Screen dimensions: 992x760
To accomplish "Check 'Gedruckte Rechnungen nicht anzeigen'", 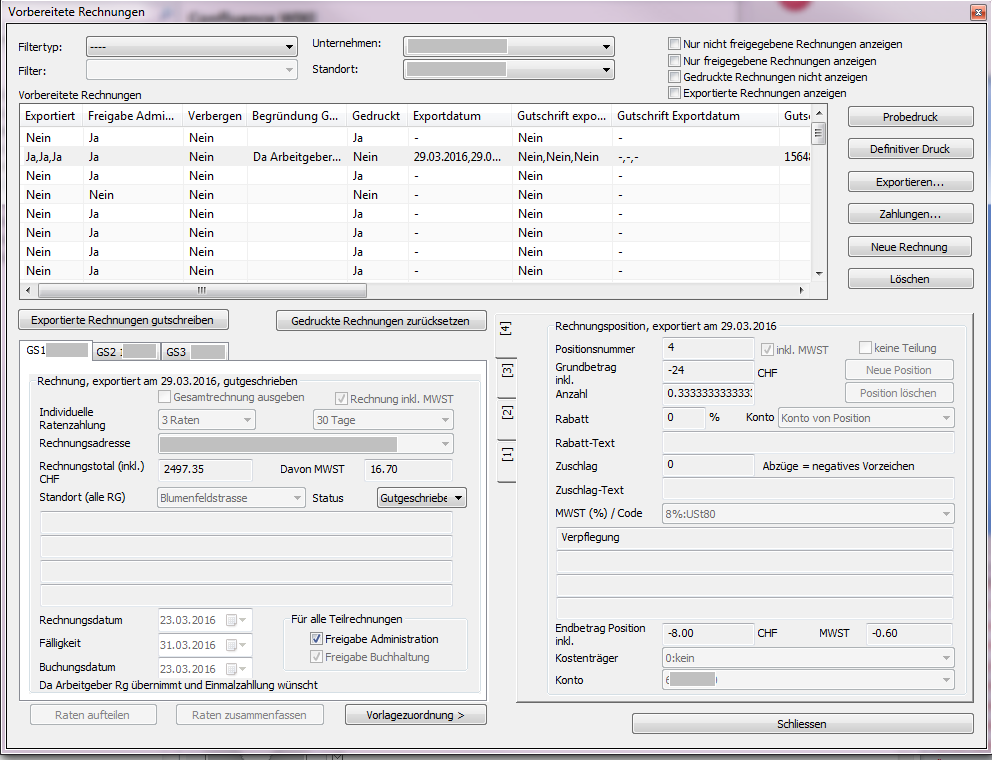I will pyautogui.click(x=675, y=77).
